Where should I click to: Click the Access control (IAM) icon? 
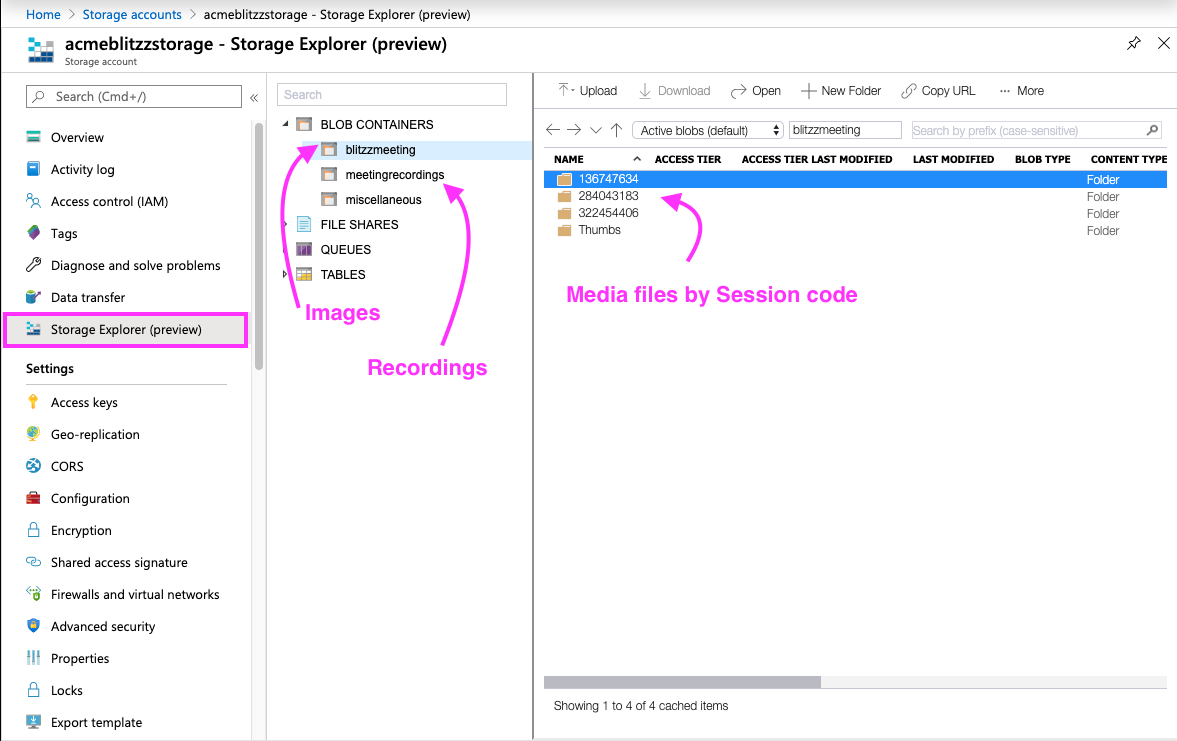coord(33,200)
